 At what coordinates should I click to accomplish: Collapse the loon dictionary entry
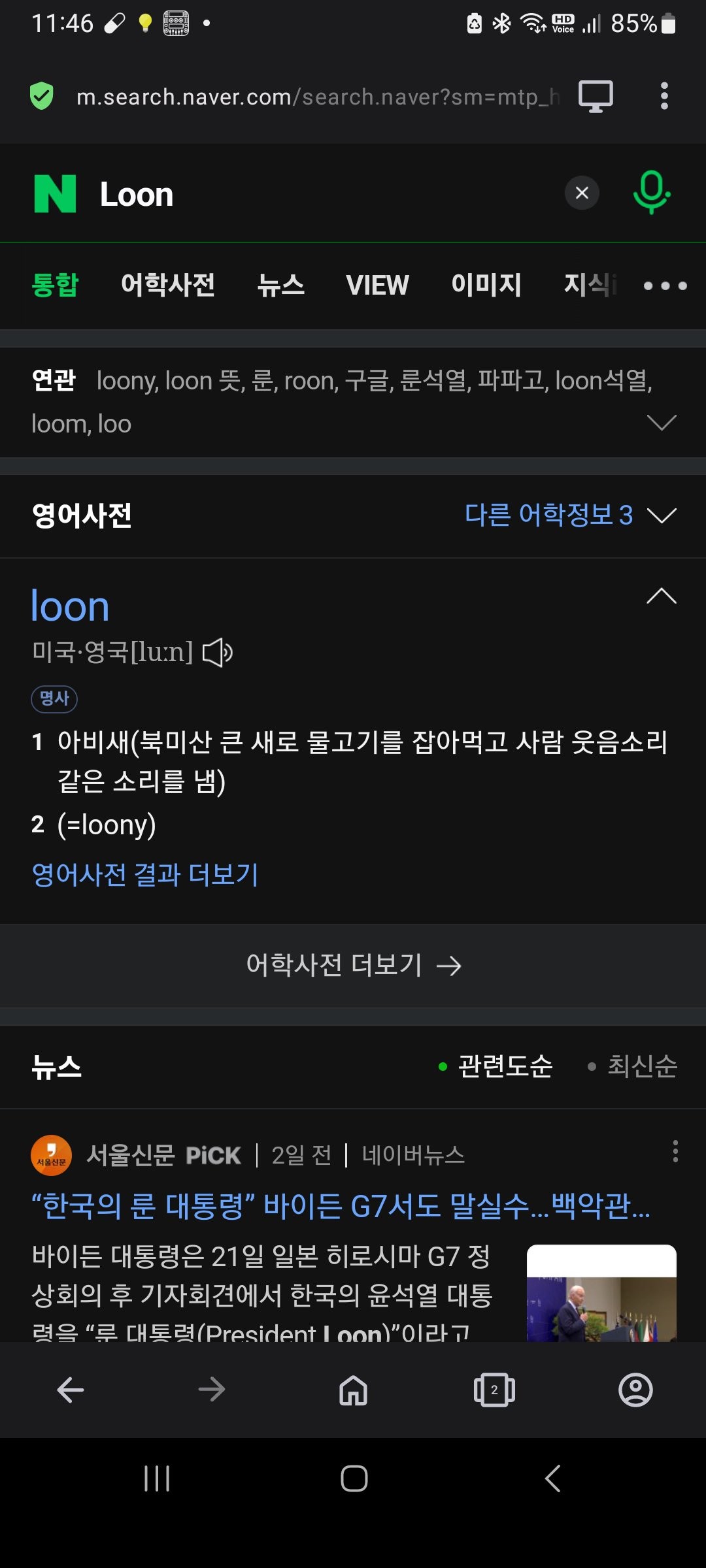click(x=662, y=596)
